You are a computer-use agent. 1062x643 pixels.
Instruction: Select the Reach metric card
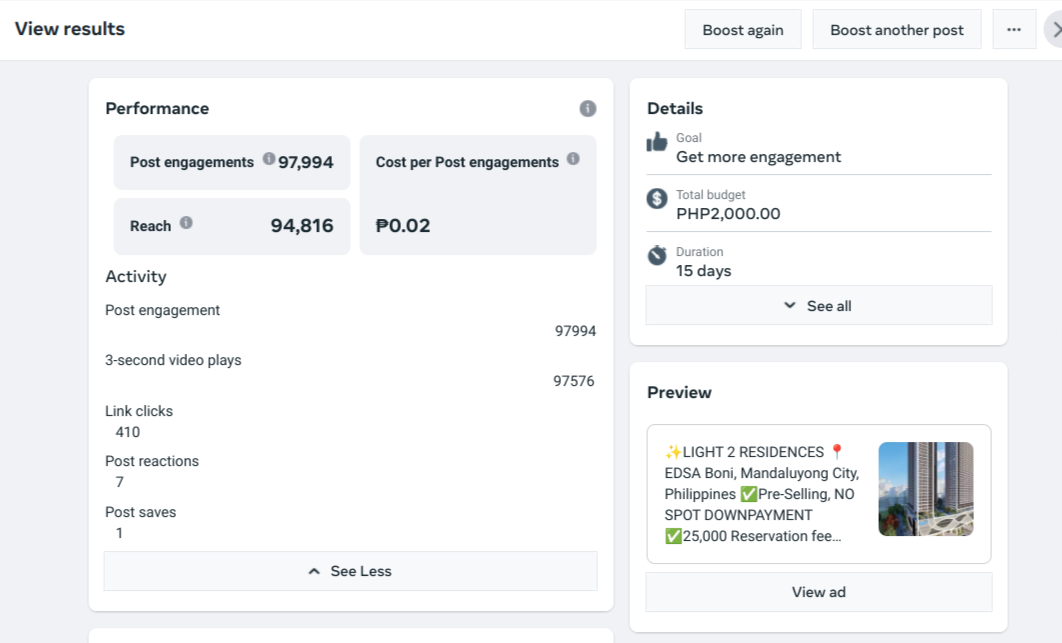point(232,226)
